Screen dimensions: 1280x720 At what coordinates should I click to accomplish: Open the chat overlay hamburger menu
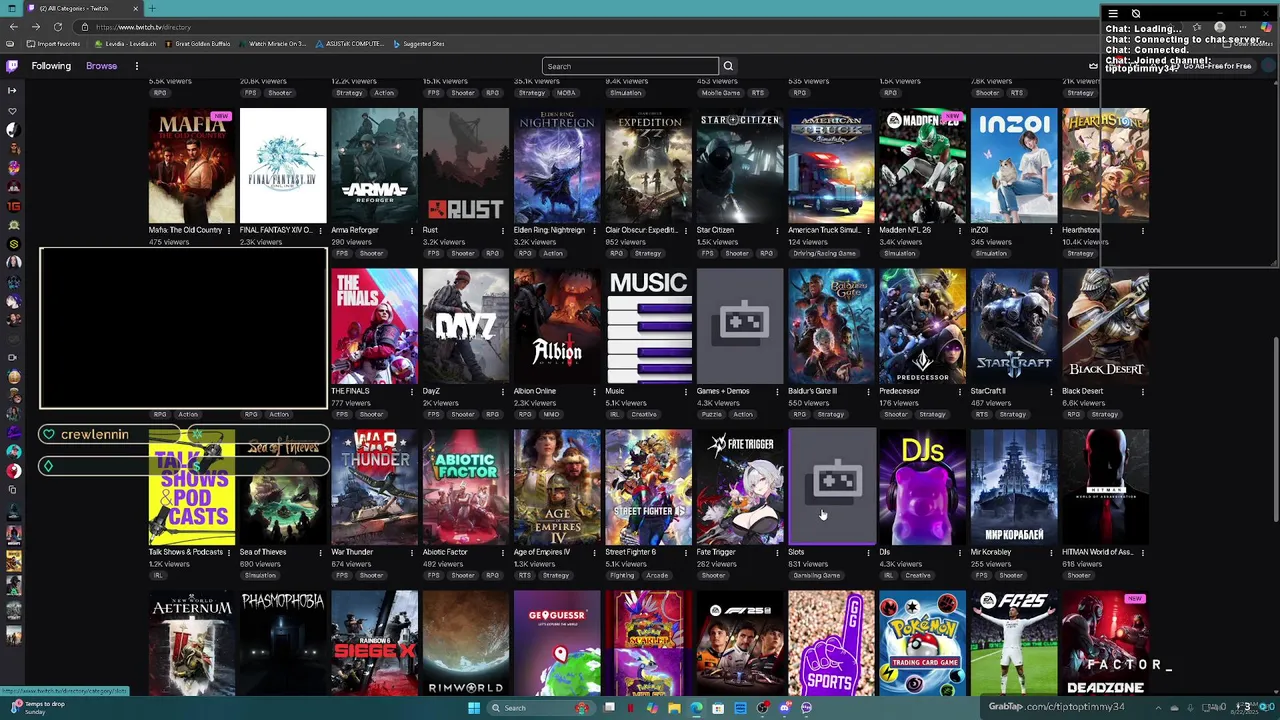pos(1113,14)
